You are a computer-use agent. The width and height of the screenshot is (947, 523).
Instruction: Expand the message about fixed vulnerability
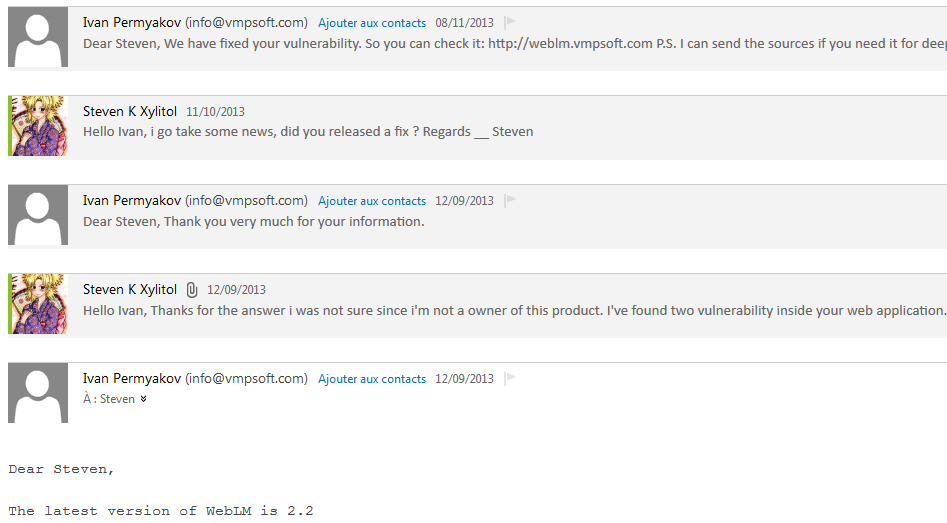point(515,43)
